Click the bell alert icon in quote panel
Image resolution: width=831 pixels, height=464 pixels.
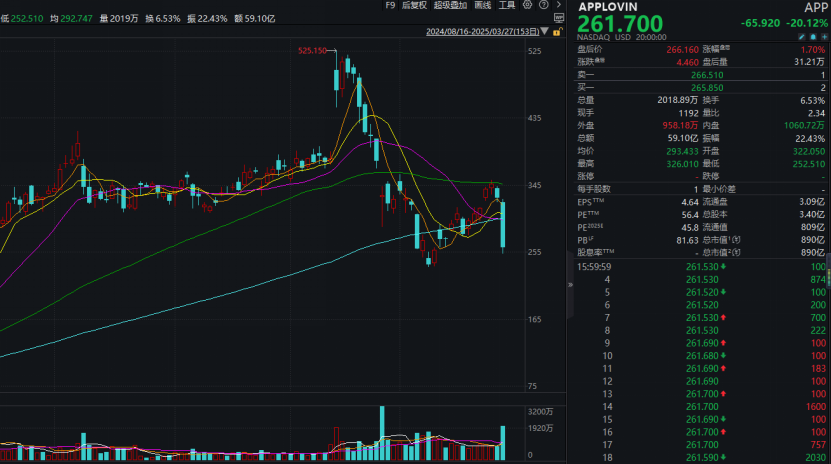point(813,37)
